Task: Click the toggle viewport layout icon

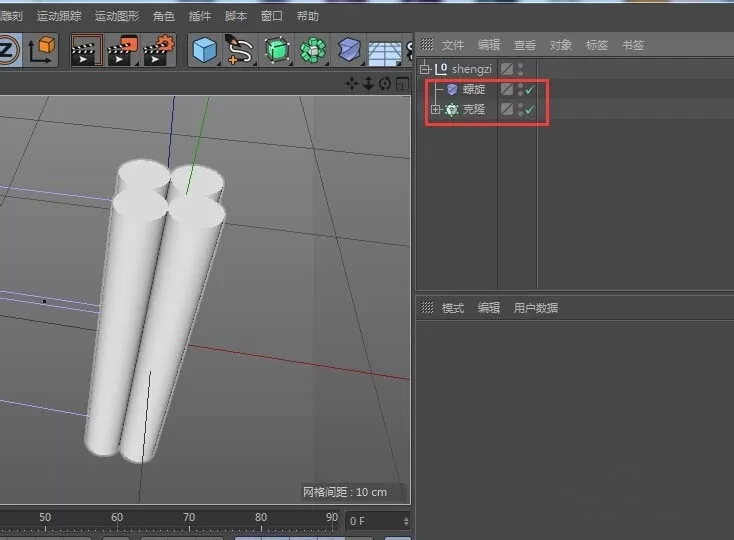Action: [402, 84]
